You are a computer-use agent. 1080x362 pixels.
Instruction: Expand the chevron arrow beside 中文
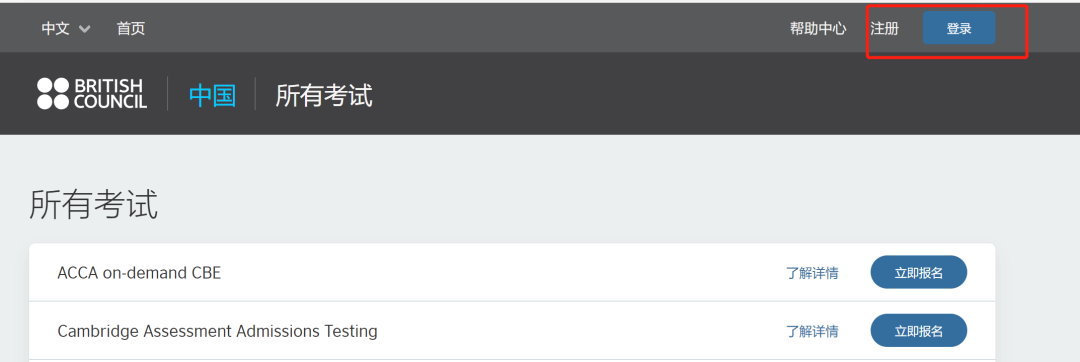pyautogui.click(x=85, y=29)
